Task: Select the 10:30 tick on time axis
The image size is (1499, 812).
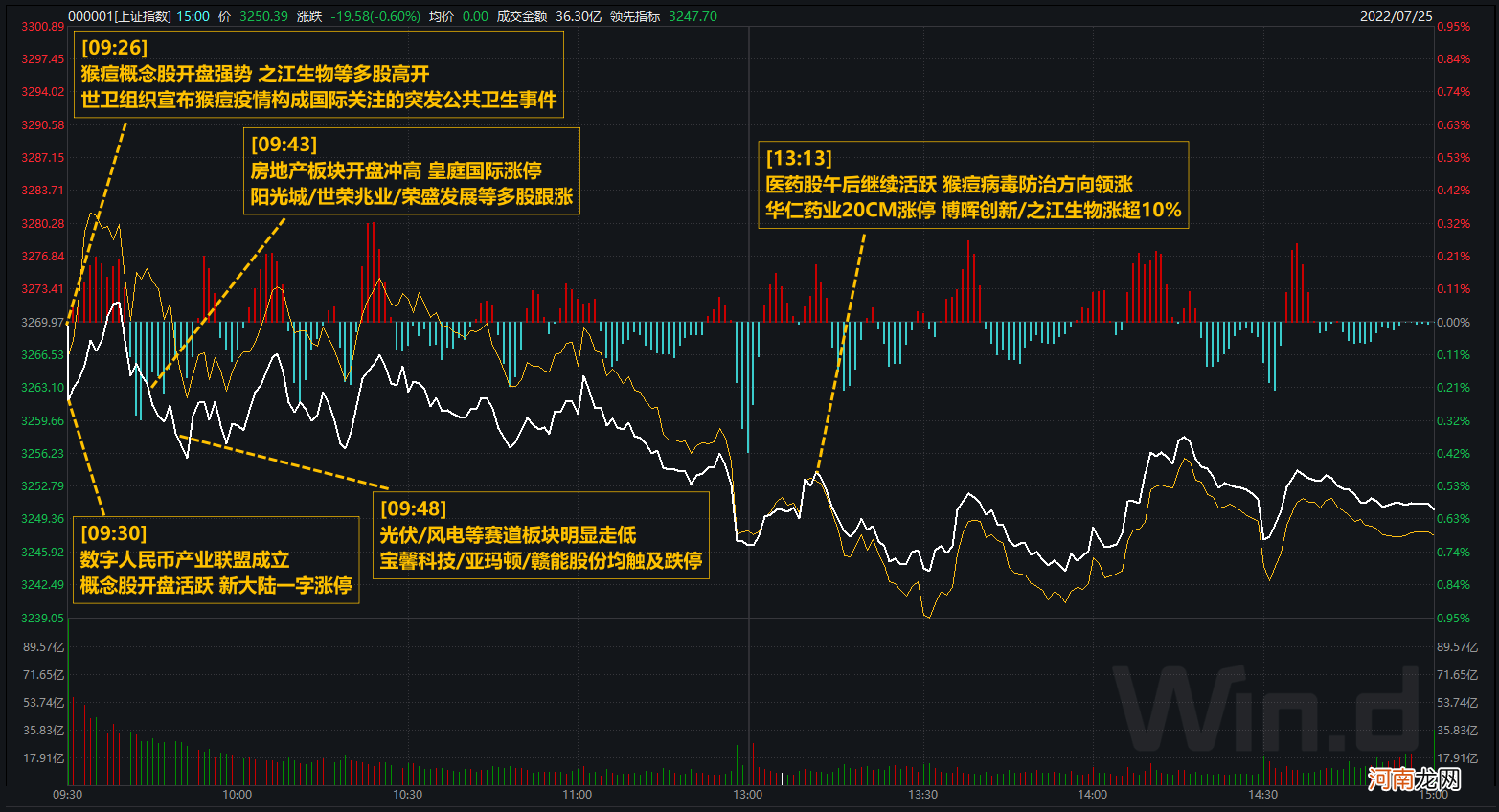Action: [407, 795]
